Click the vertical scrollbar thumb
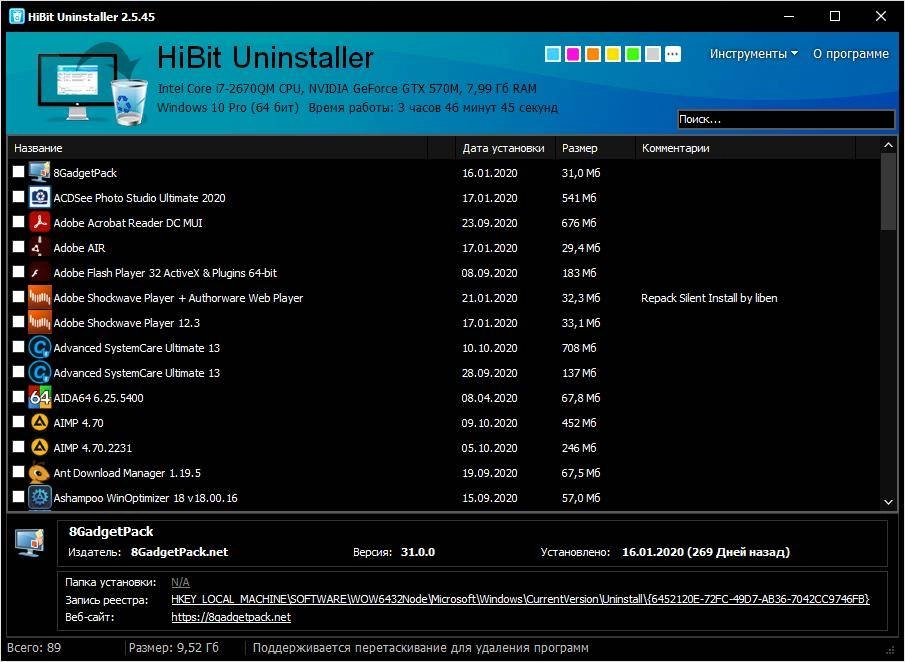Screen dimensions: 905x662 pyautogui.click(x=888, y=192)
